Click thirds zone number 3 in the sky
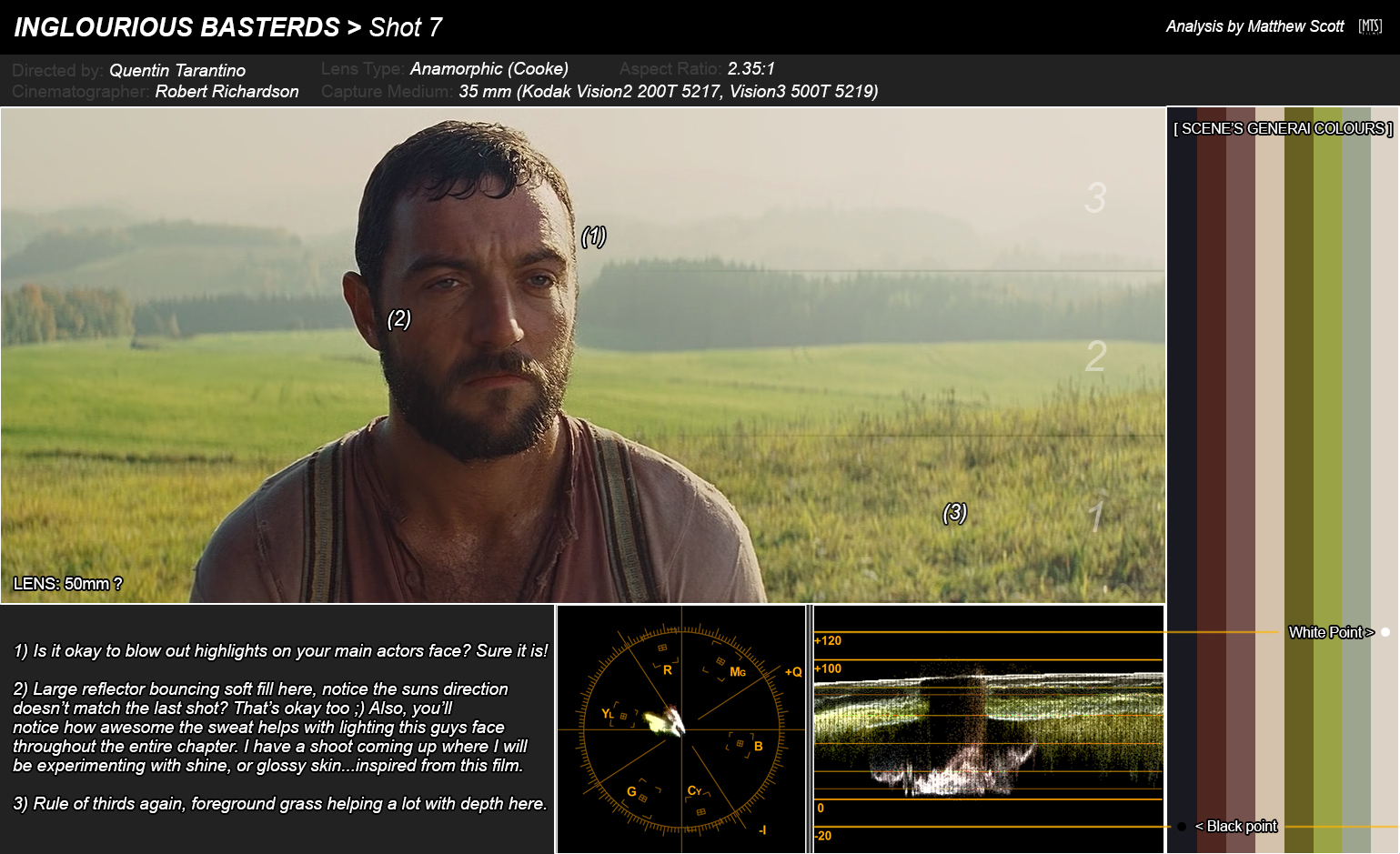 pos(1095,197)
